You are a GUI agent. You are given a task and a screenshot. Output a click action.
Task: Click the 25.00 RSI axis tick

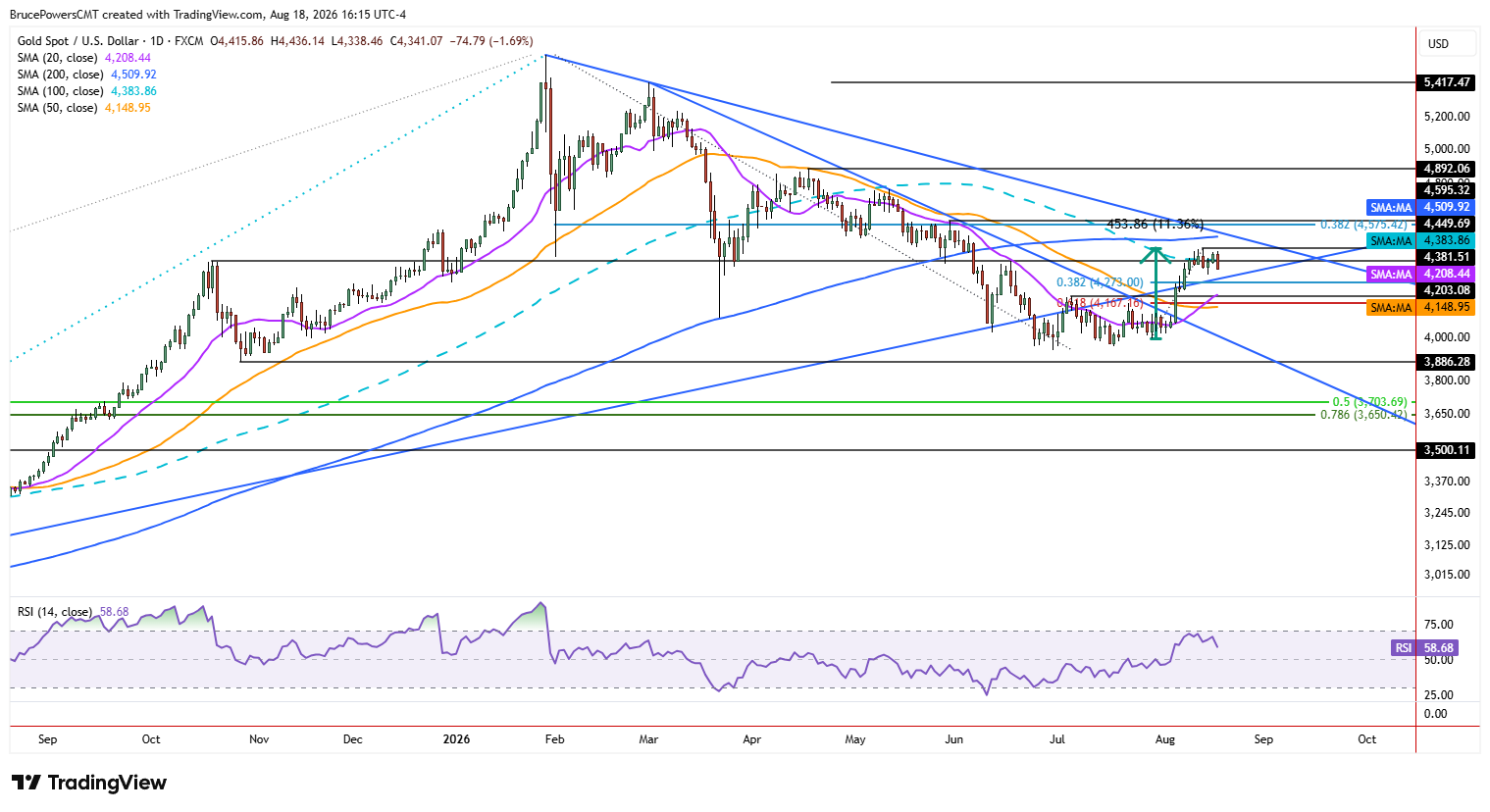tap(1439, 695)
